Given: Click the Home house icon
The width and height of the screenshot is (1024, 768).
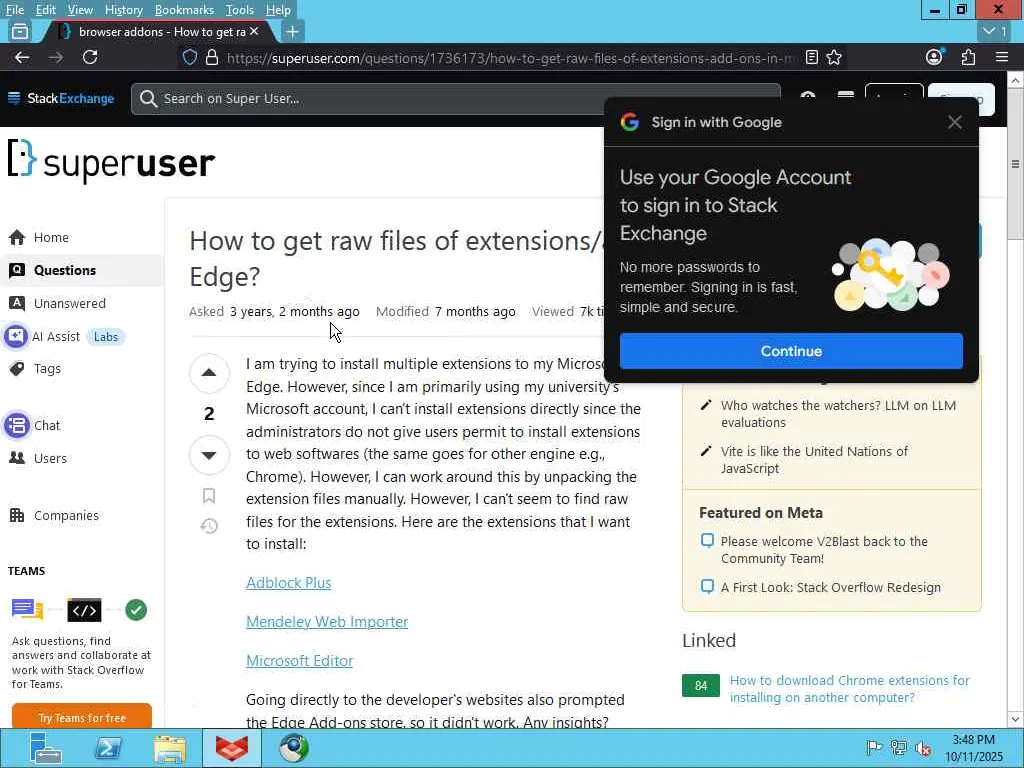Looking at the screenshot, I should pyautogui.click(x=17, y=238).
